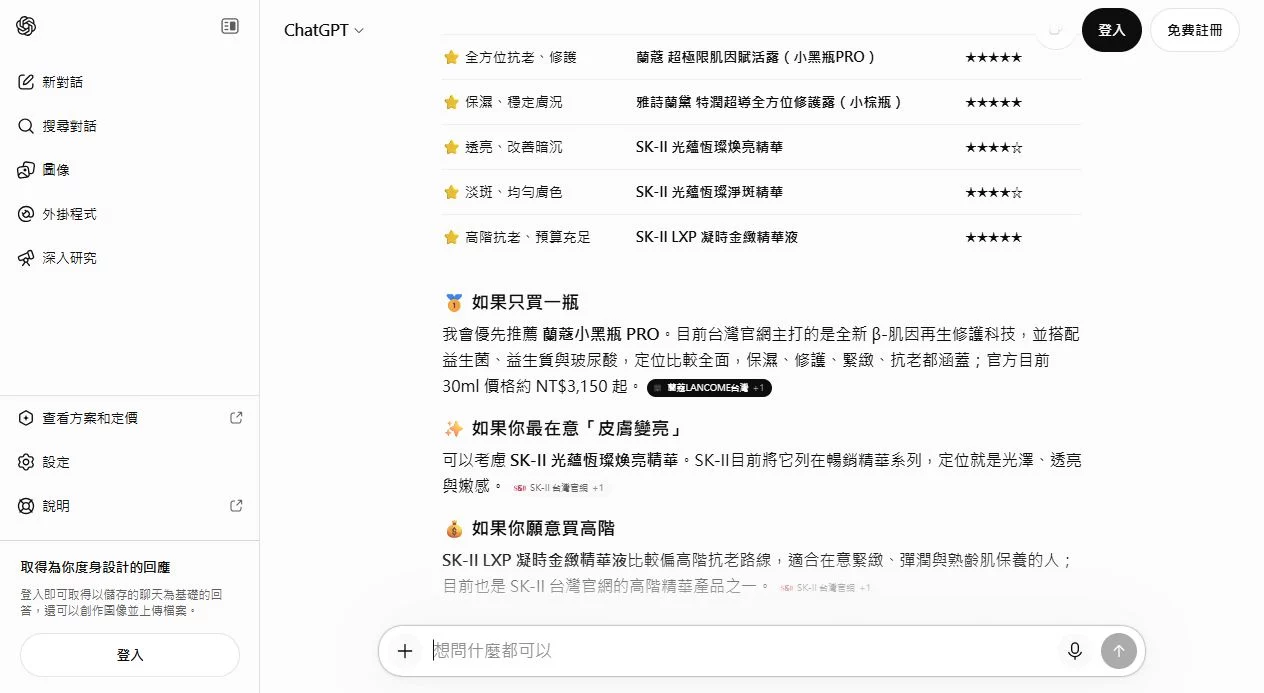Select table cell 蘭蔻 超極限肌因賦活露
Image resolution: width=1264 pixels, height=693 pixels.
(756, 57)
